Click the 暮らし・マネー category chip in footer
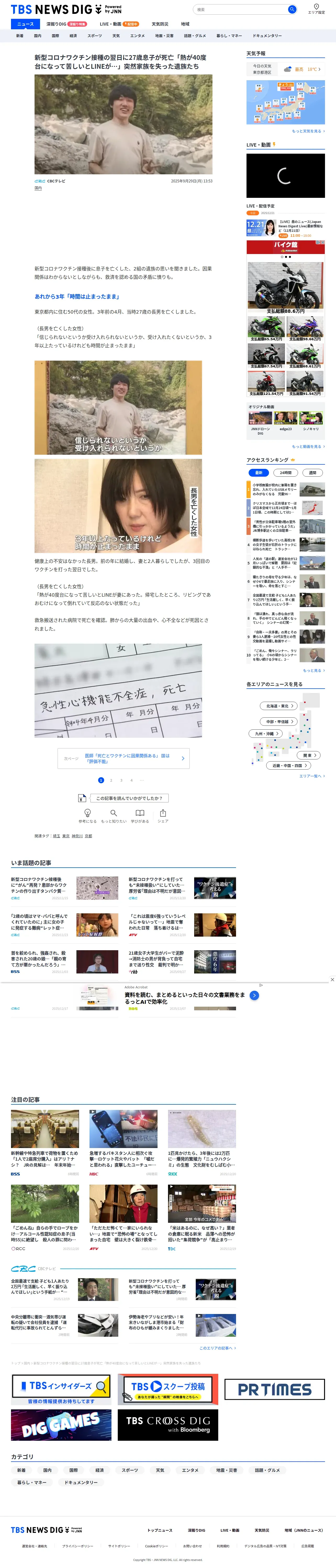The width and height of the screenshot is (336, 1568). point(32,1482)
